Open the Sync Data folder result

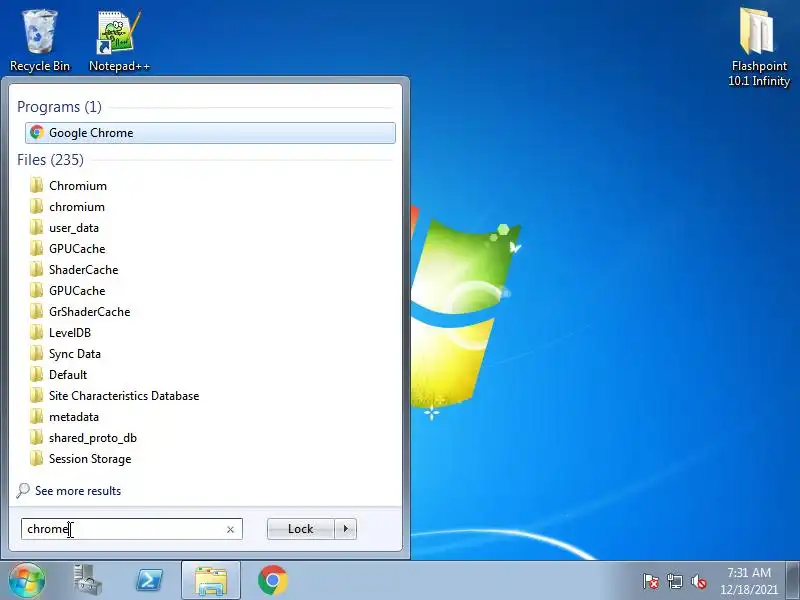[x=75, y=354]
